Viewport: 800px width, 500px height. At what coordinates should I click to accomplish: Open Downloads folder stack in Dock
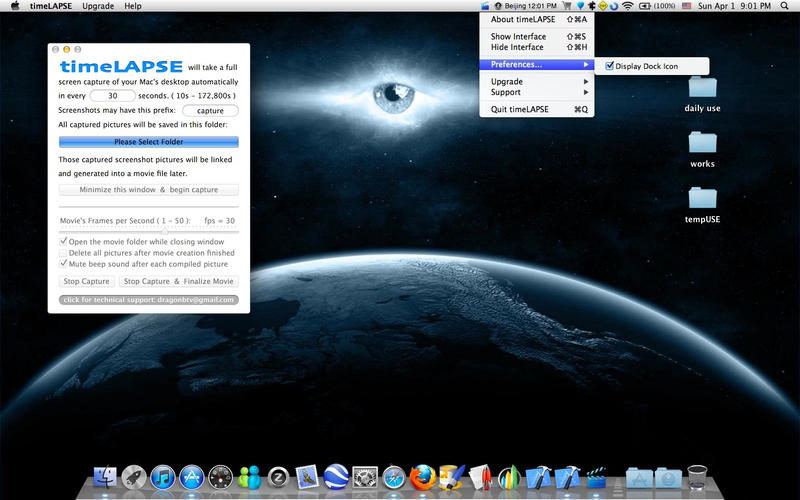[668, 478]
